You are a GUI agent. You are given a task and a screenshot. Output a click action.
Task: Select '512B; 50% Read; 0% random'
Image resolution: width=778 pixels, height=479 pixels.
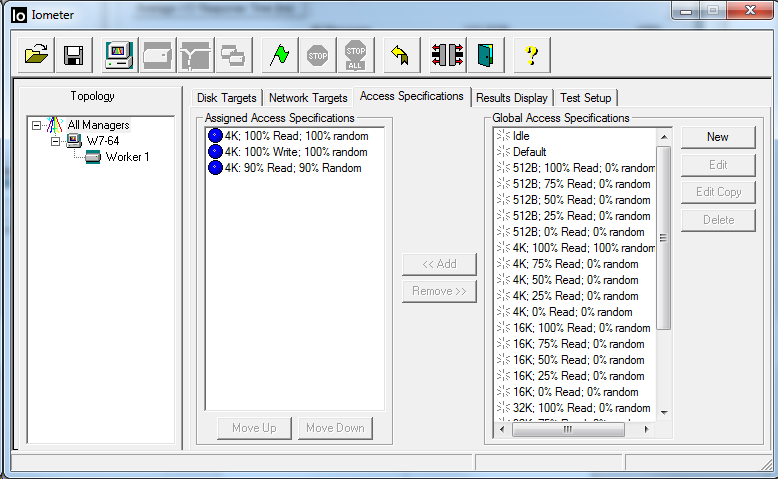click(582, 200)
